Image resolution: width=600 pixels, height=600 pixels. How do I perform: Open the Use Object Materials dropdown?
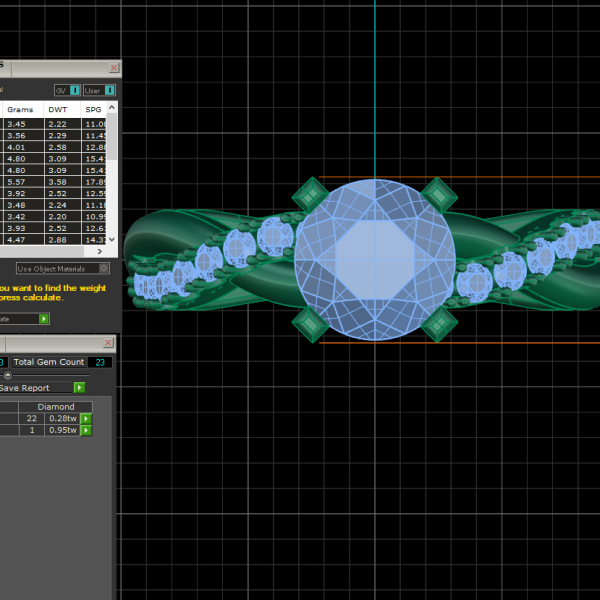(62, 268)
